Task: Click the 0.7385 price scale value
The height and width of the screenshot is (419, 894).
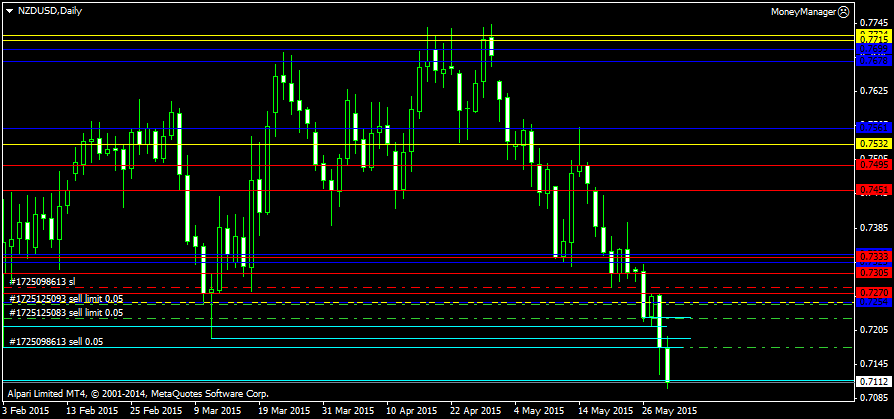Action: tap(873, 228)
